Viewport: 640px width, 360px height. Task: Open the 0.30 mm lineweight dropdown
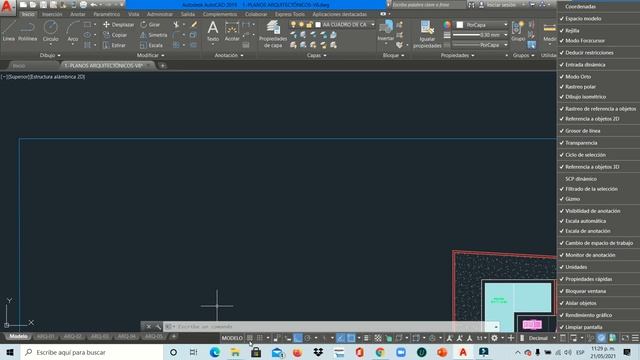[480, 35]
